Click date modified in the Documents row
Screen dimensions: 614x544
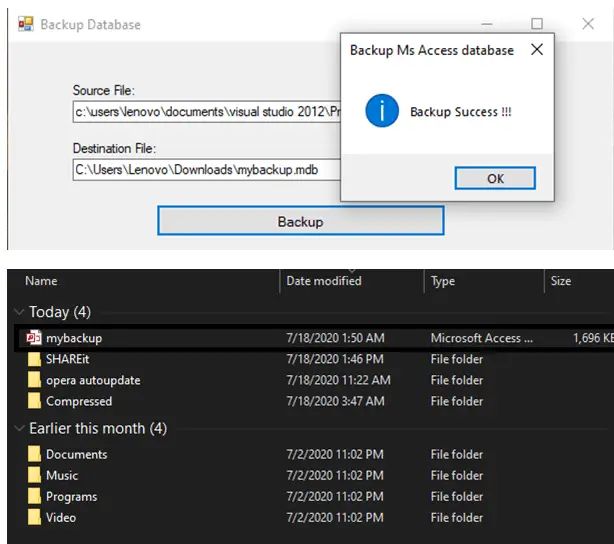[335, 454]
